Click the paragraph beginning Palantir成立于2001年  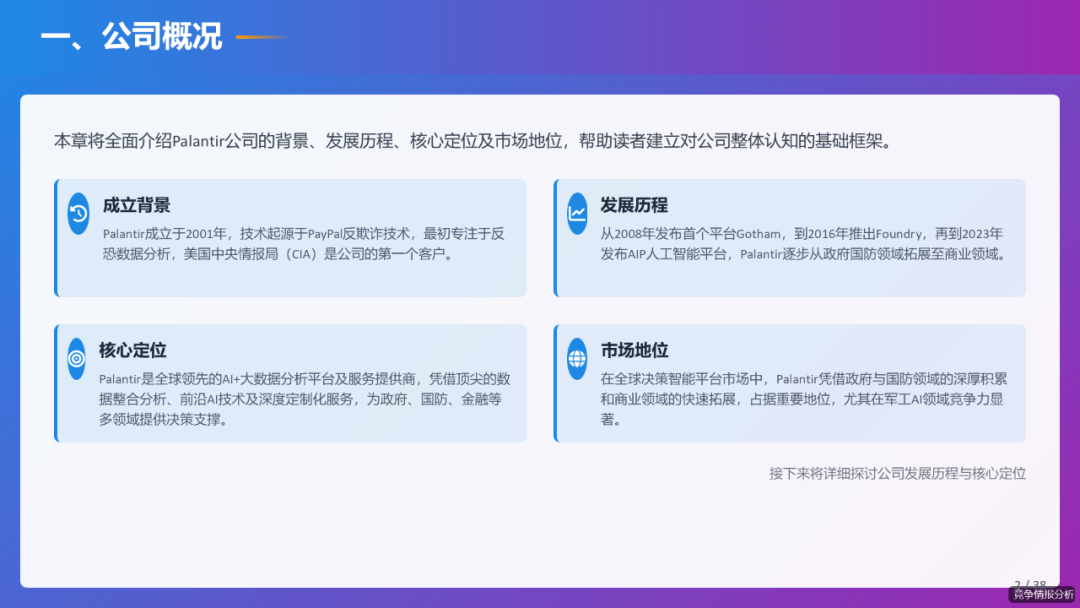pos(304,244)
